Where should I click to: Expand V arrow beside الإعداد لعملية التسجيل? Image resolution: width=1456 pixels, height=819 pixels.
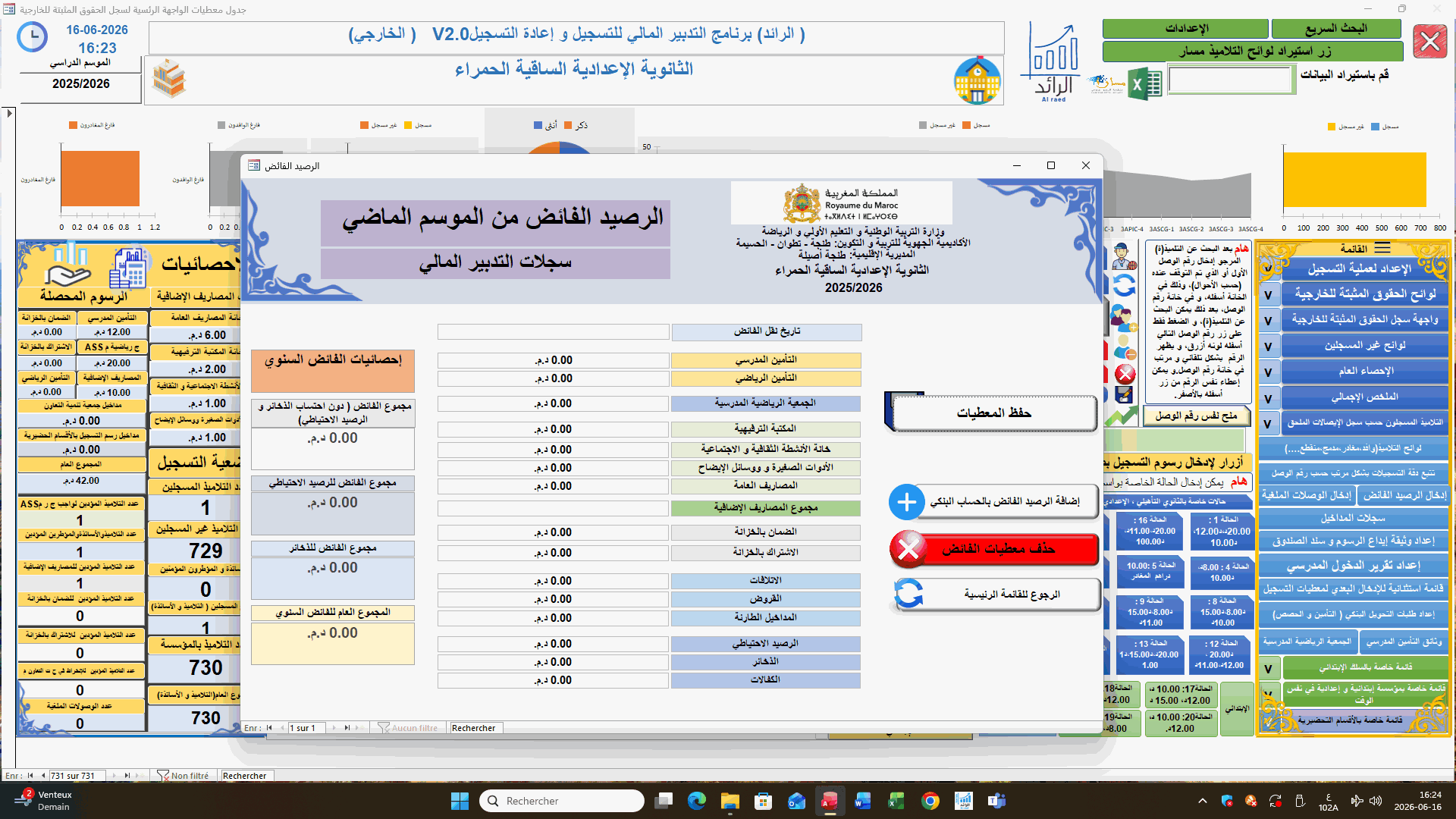click(x=1268, y=268)
